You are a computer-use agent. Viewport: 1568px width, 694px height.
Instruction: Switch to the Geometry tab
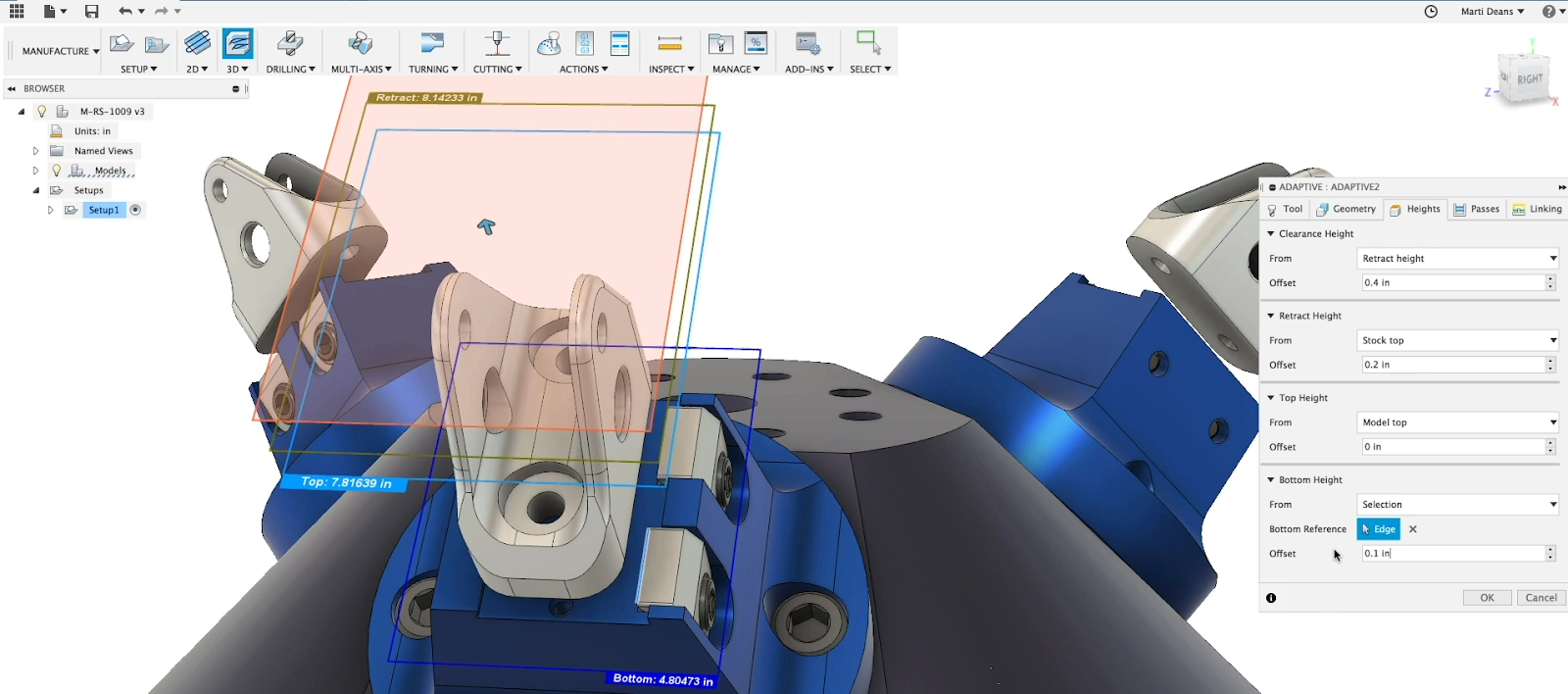coord(1347,209)
